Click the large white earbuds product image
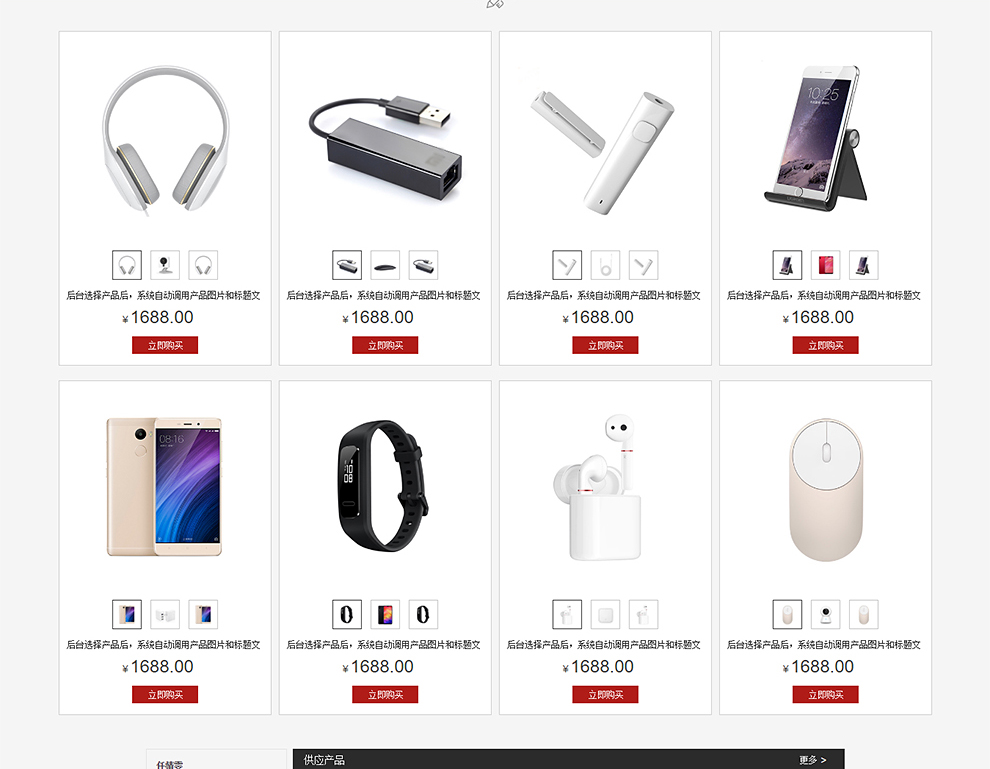Screen dimensions: 990x769 [597, 487]
